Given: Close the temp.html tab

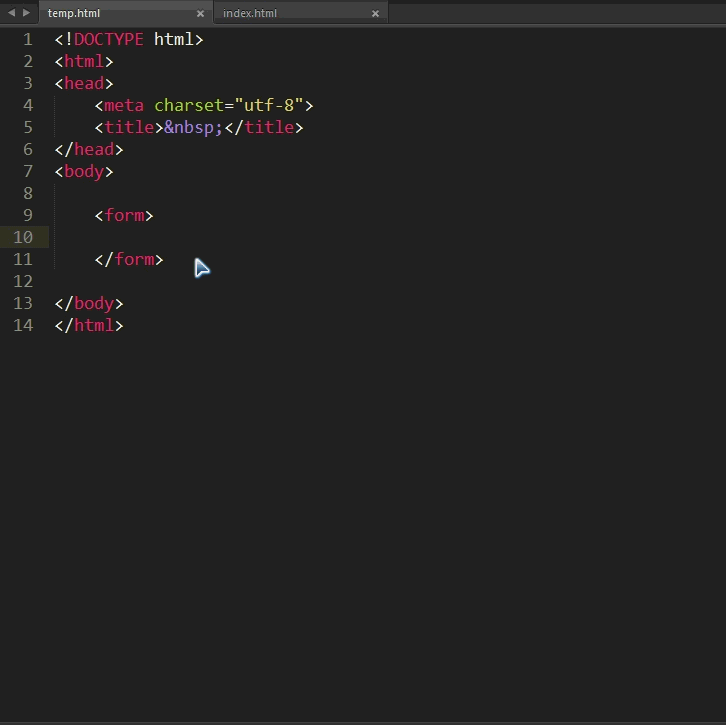Looking at the screenshot, I should coord(200,14).
